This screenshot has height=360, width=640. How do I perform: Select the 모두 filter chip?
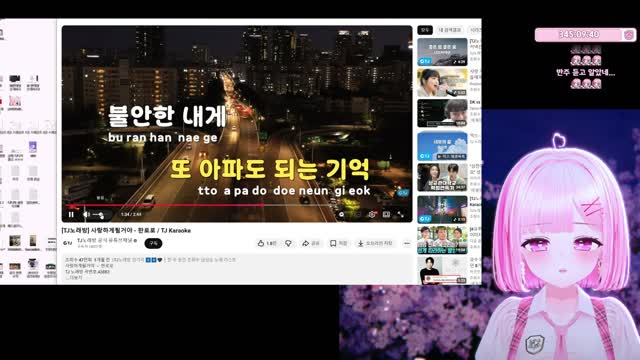425,30
